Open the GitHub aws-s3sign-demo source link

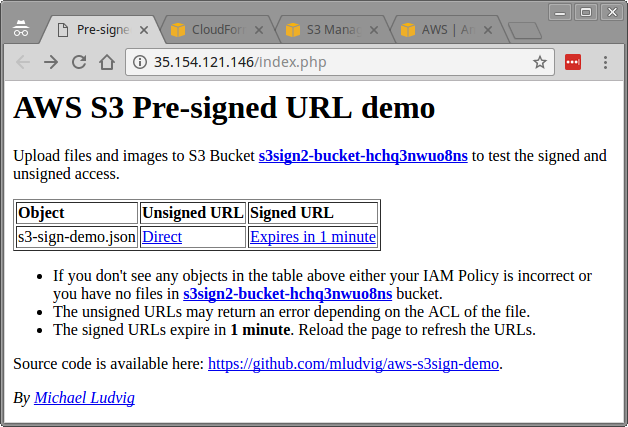(x=353, y=364)
